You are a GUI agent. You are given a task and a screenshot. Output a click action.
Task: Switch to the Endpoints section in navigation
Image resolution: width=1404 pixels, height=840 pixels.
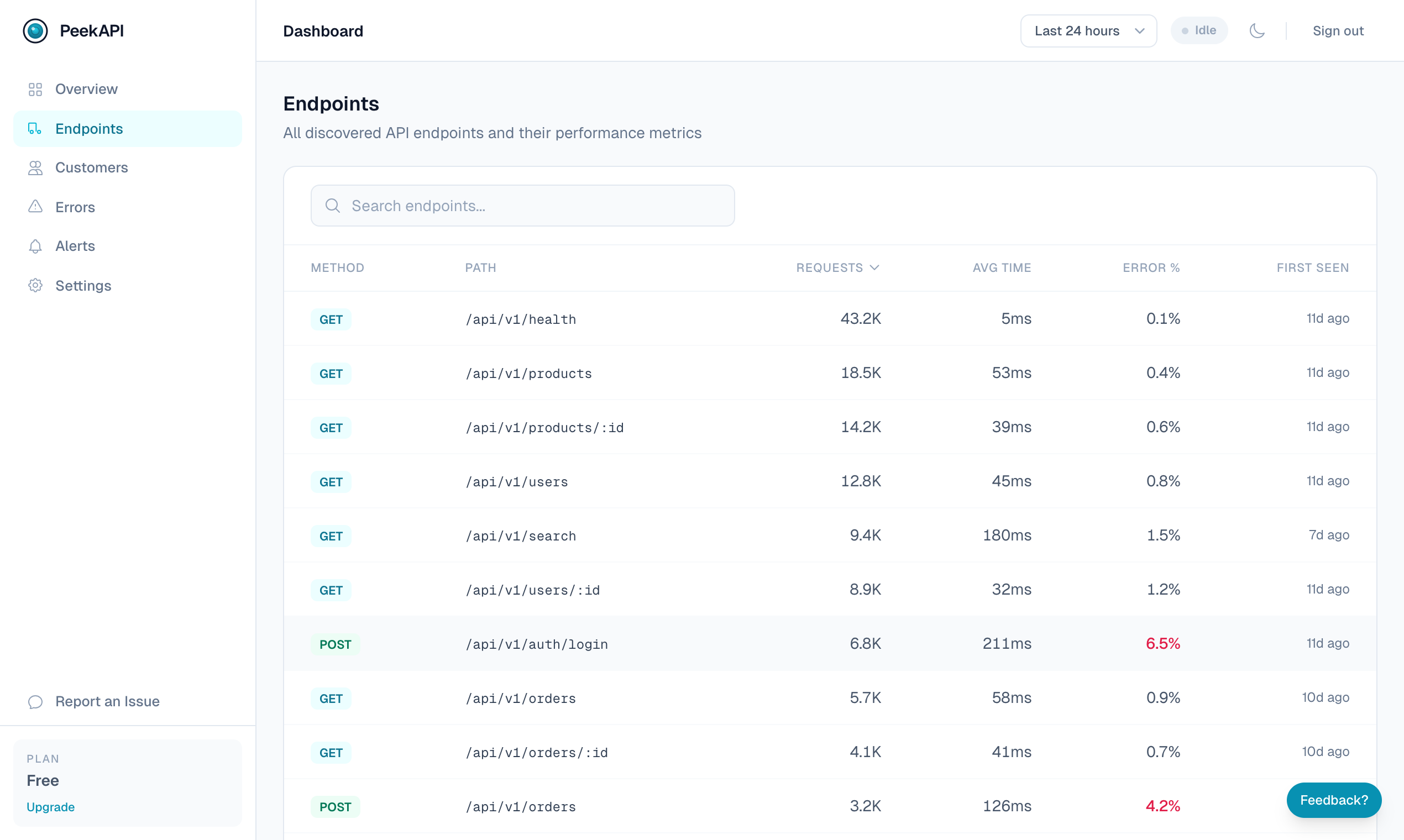pos(89,129)
